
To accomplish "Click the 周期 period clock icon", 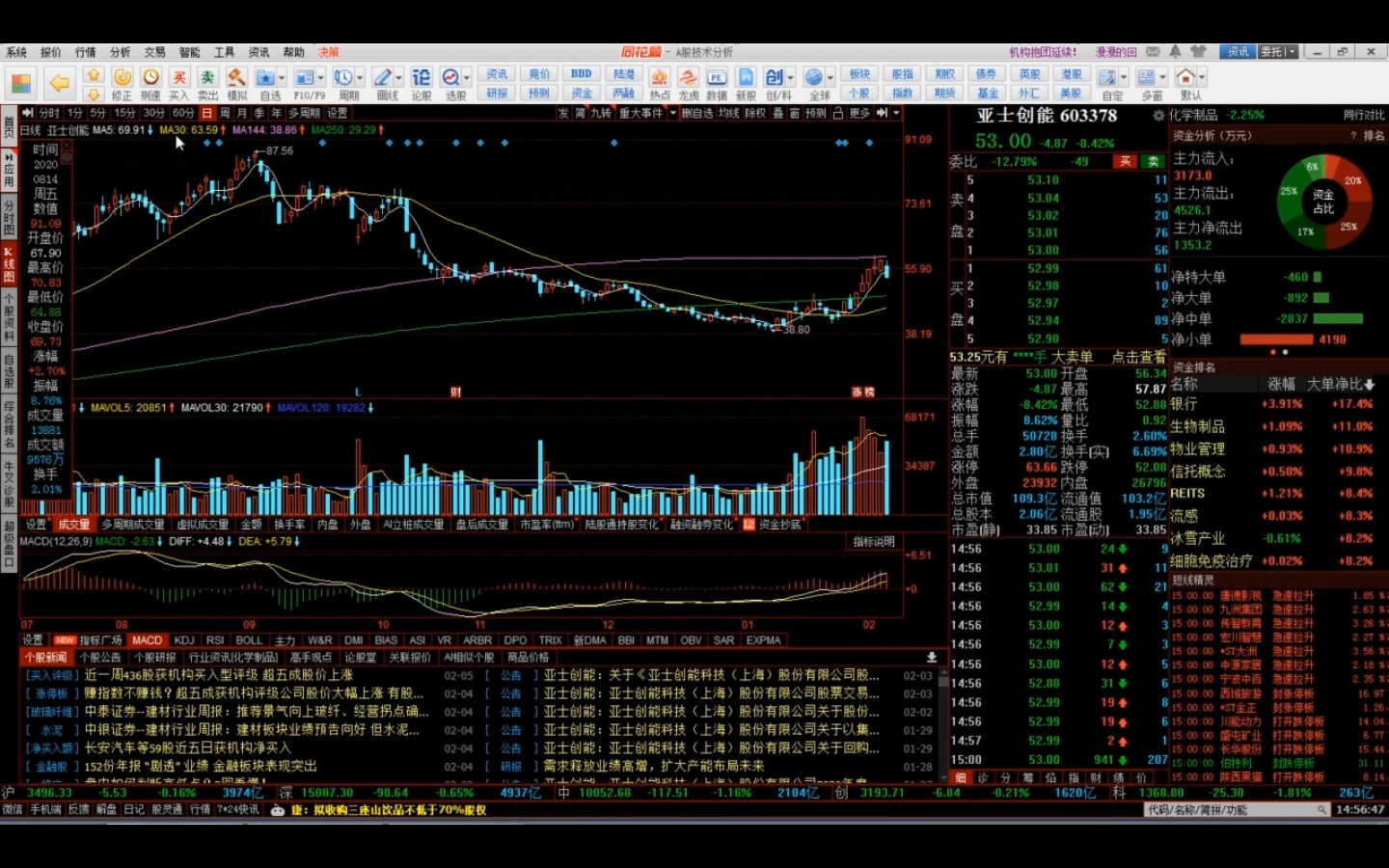I will (343, 77).
